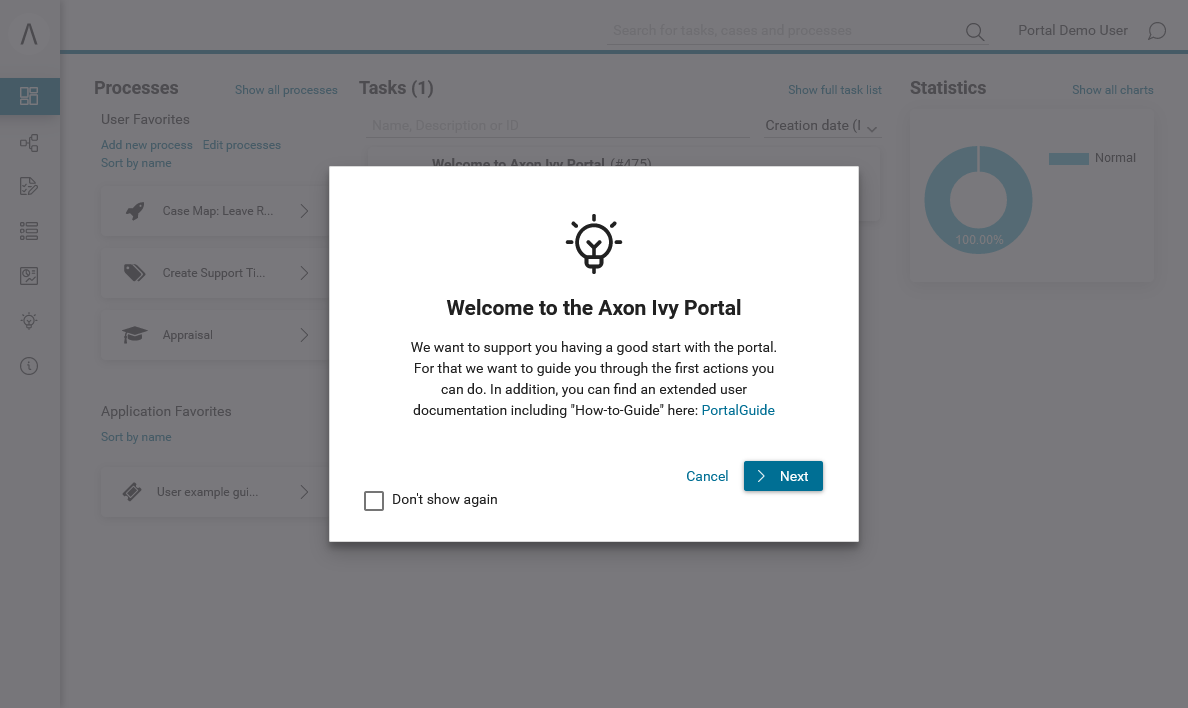Image resolution: width=1188 pixels, height=708 pixels.
Task: Open Show all processes link
Action: click(286, 90)
